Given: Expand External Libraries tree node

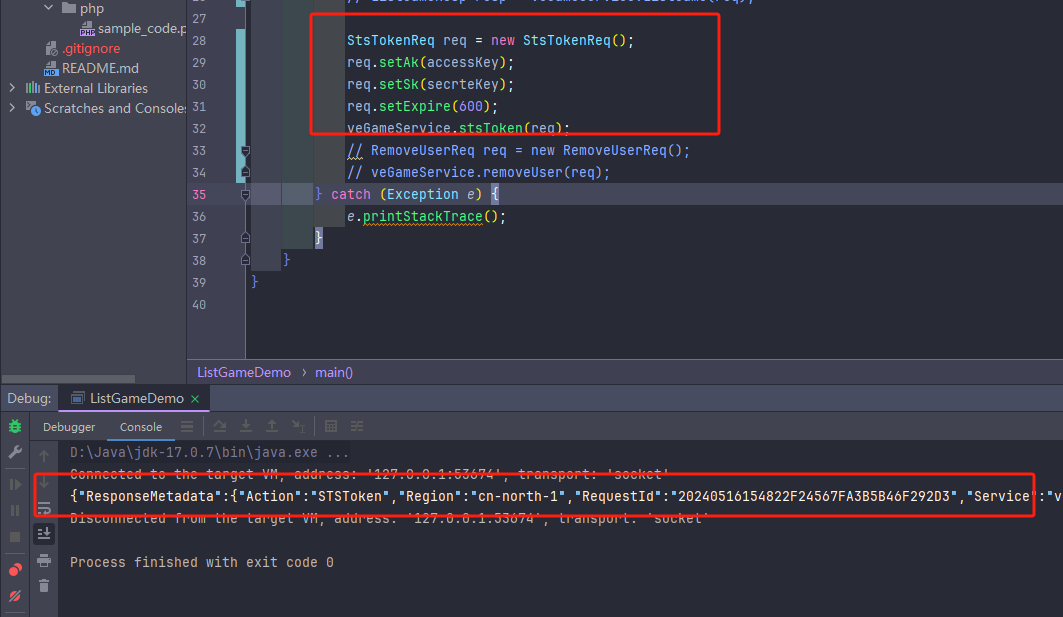Looking at the screenshot, I should tap(12, 88).
